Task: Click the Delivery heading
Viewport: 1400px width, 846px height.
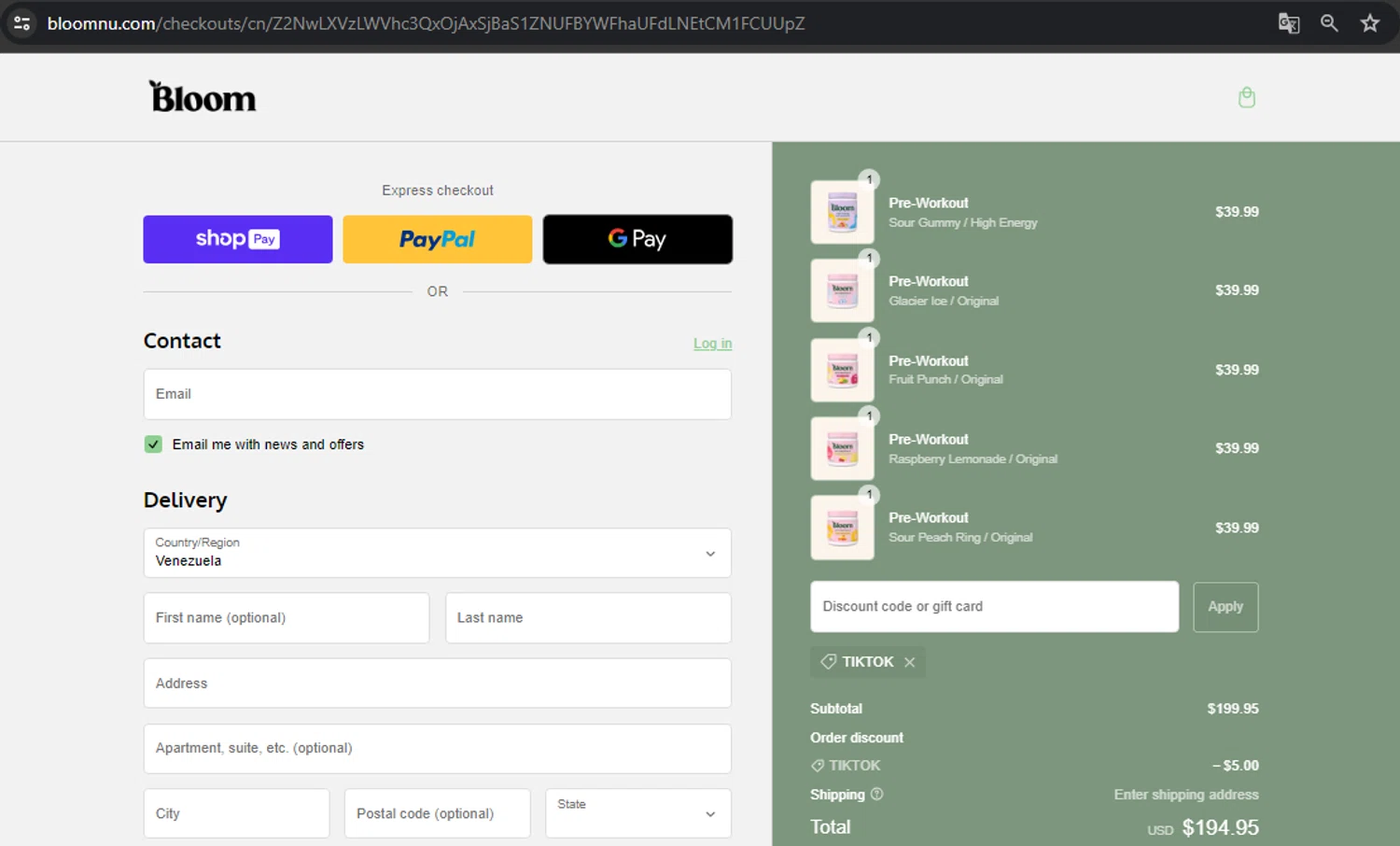Action: [x=185, y=501]
